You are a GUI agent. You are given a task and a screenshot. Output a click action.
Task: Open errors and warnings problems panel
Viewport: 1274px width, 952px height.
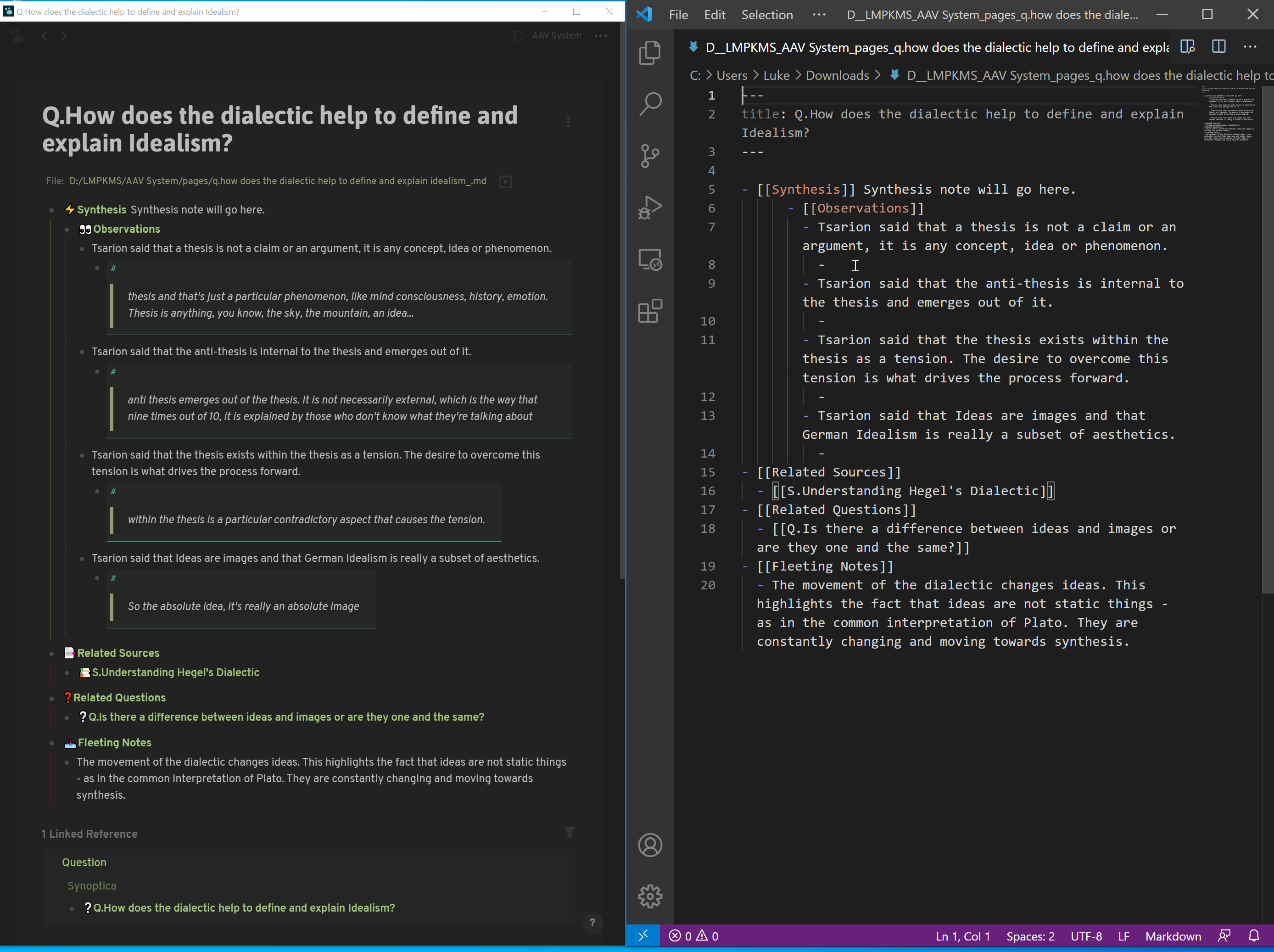[x=693, y=936]
